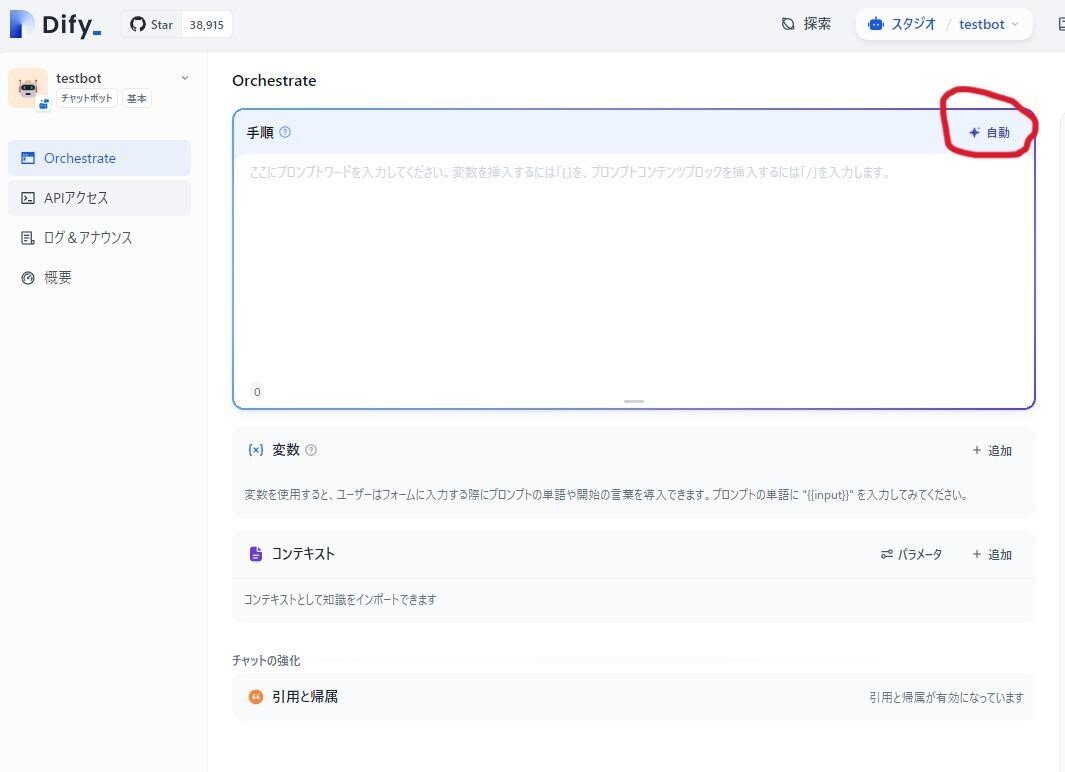Expand the testbot app dropdown
The image size is (1065, 772).
(184, 78)
